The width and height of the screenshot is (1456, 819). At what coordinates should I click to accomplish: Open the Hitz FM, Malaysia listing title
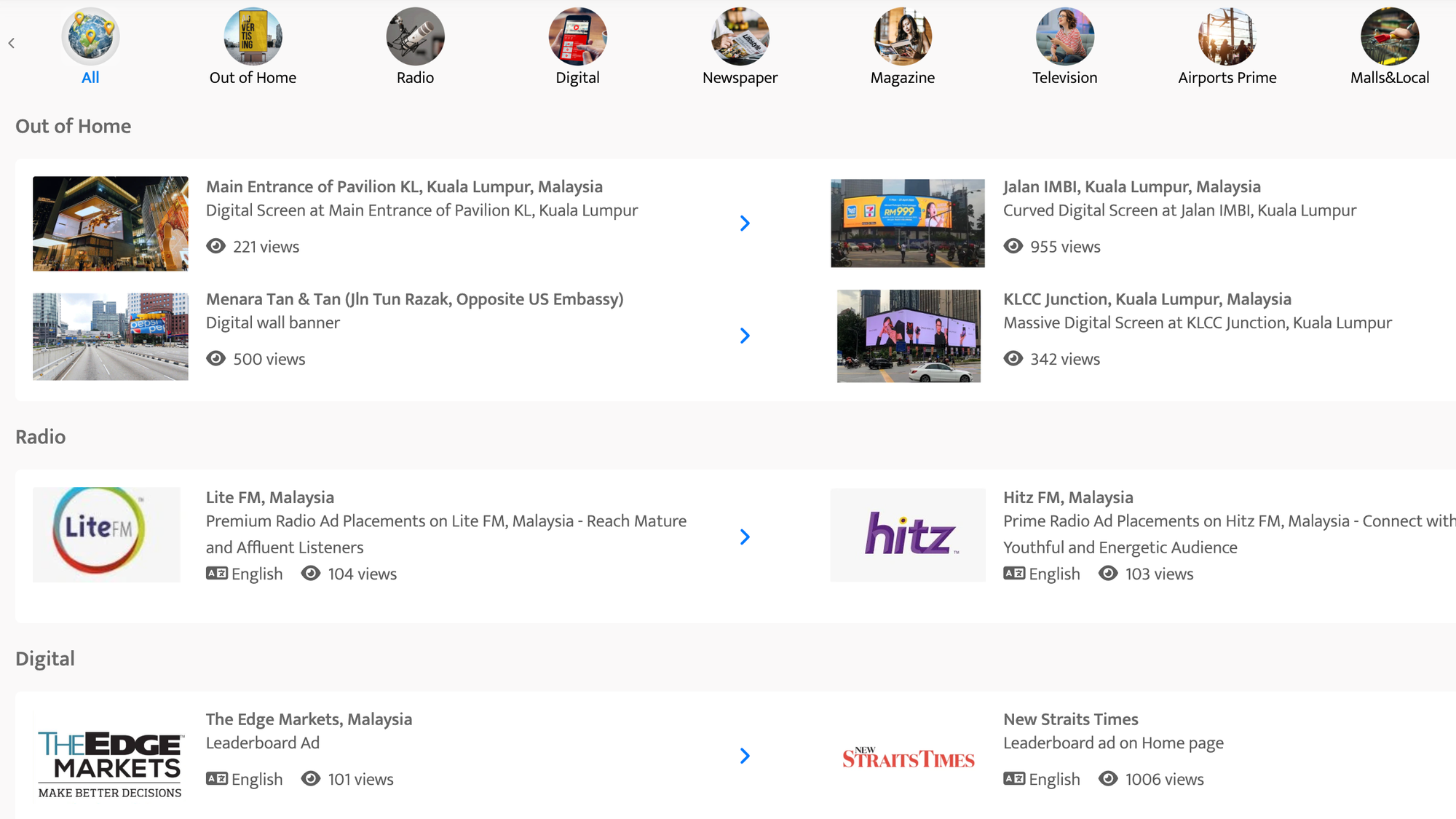pos(1068,497)
